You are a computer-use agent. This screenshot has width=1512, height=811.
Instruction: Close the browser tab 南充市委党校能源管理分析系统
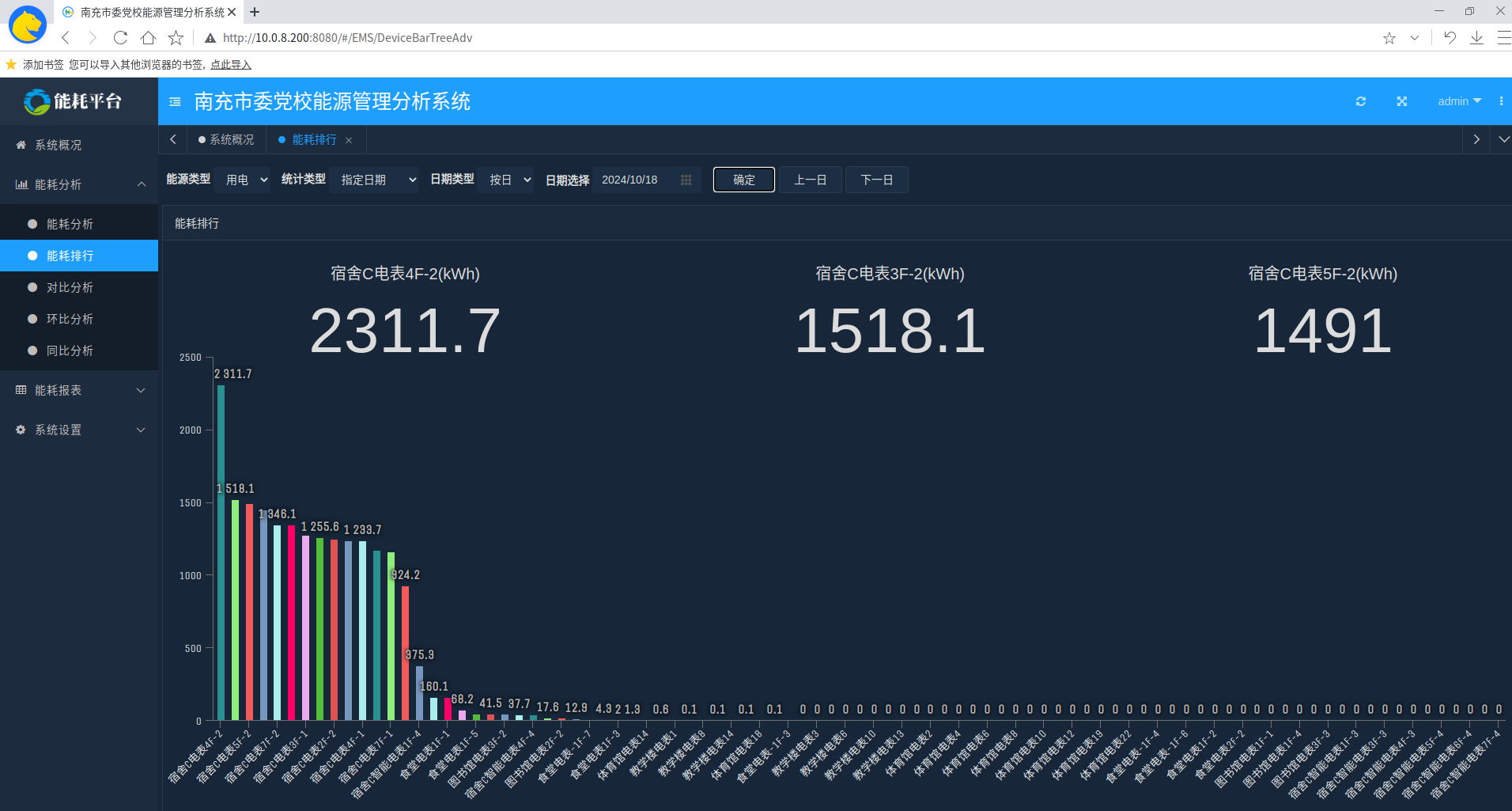click(232, 12)
